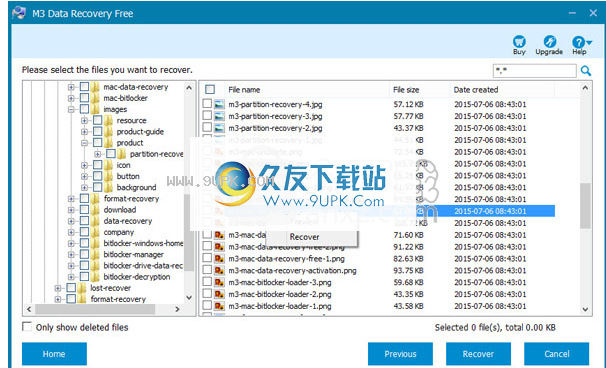Click the lost-recover folder icon

(x=82, y=288)
